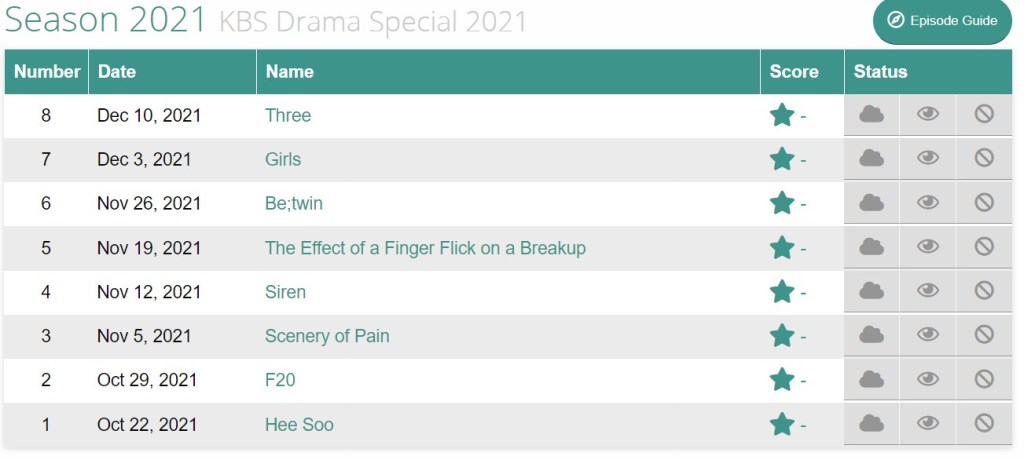
Task: Click the skip icon for Be;twin episode
Action: coord(984,203)
